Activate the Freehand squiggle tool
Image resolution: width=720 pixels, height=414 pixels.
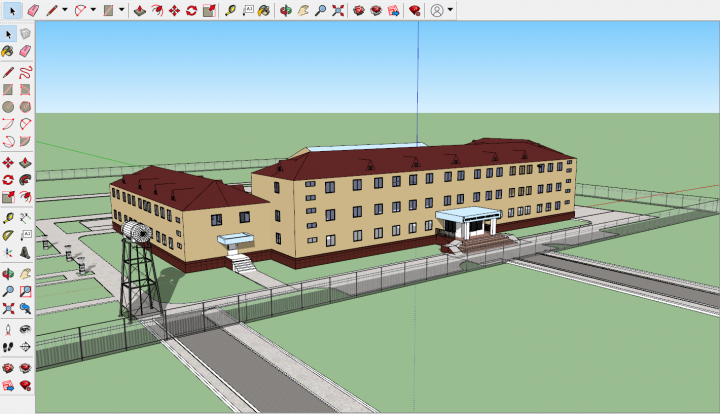pos(25,72)
